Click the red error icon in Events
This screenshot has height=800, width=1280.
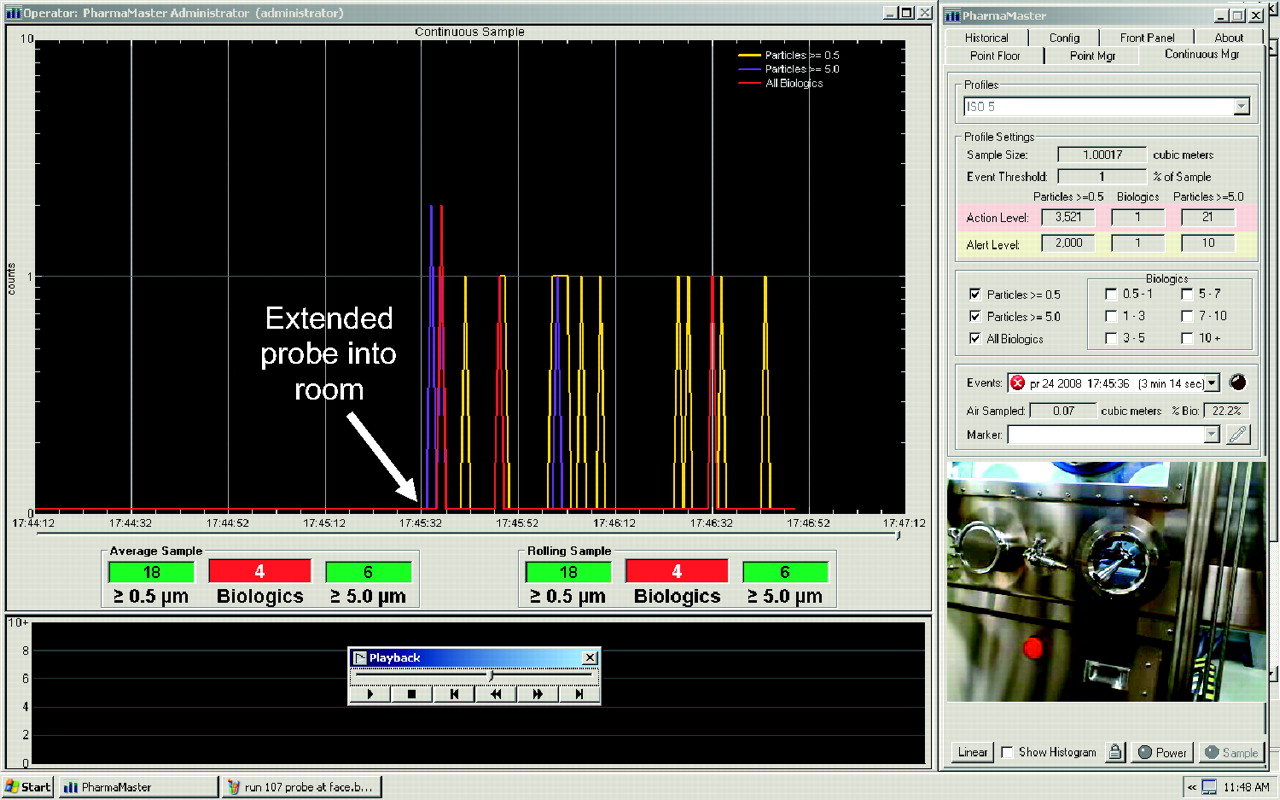pyautogui.click(x=1018, y=383)
